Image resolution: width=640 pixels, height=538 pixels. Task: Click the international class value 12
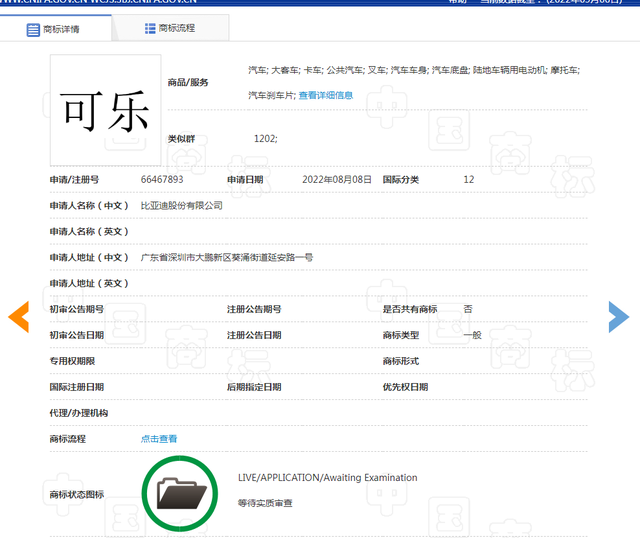[x=469, y=180]
